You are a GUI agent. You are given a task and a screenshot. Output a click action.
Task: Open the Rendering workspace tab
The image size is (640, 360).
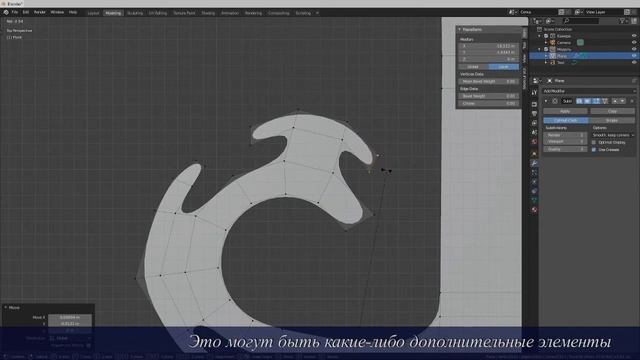[253, 13]
